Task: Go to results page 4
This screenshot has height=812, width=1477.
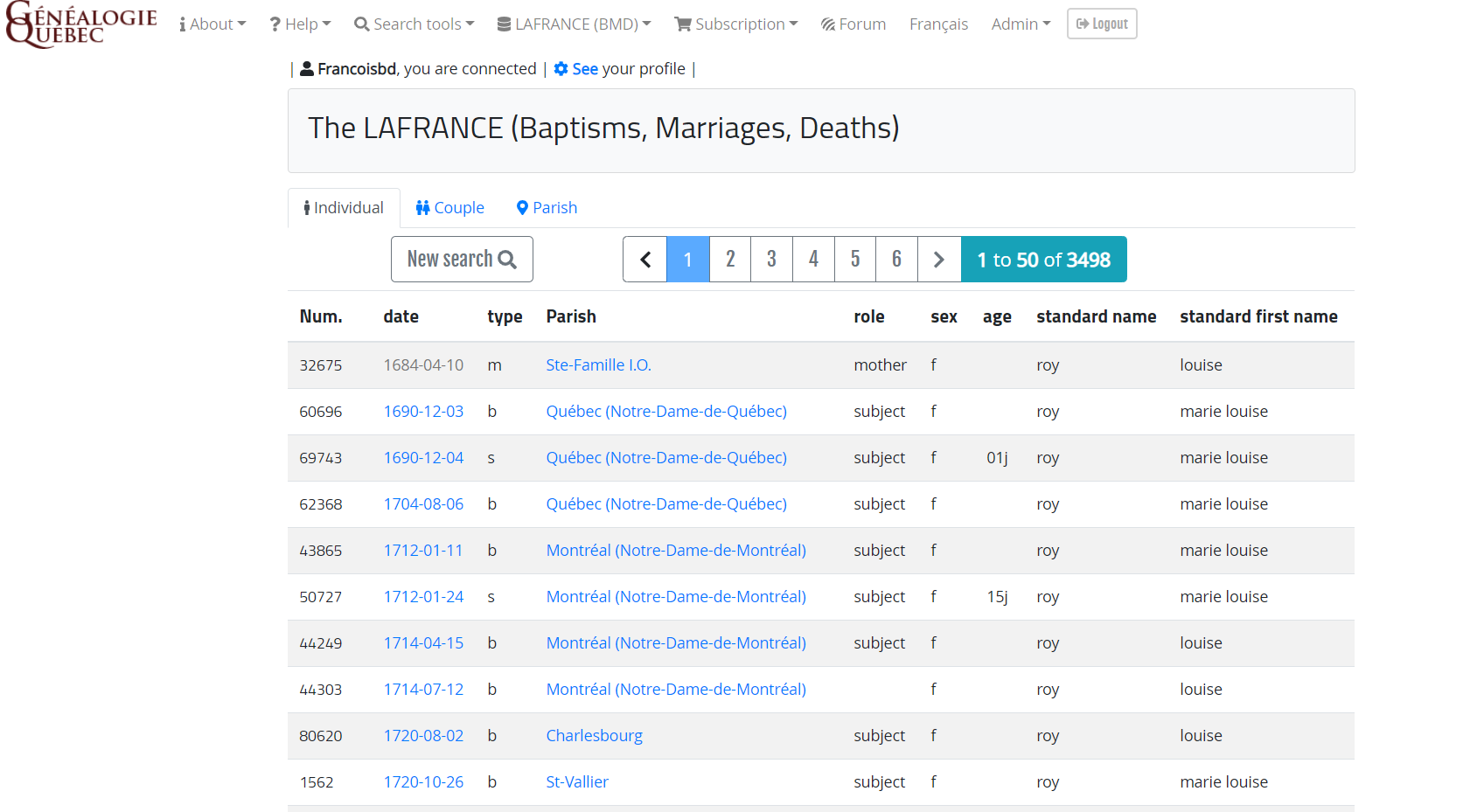Action: click(814, 260)
